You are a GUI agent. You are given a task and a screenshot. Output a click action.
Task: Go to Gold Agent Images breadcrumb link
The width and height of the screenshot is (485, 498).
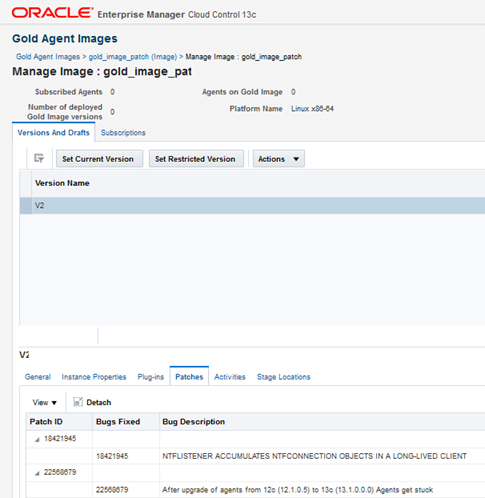[x=48, y=57]
